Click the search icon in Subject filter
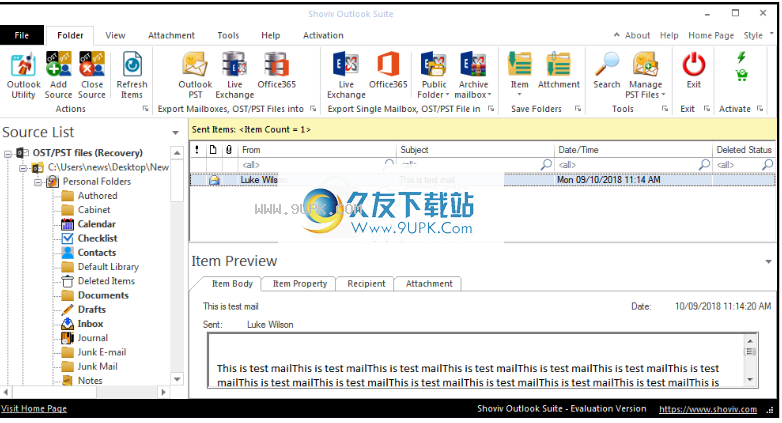782x423 pixels. [547, 164]
